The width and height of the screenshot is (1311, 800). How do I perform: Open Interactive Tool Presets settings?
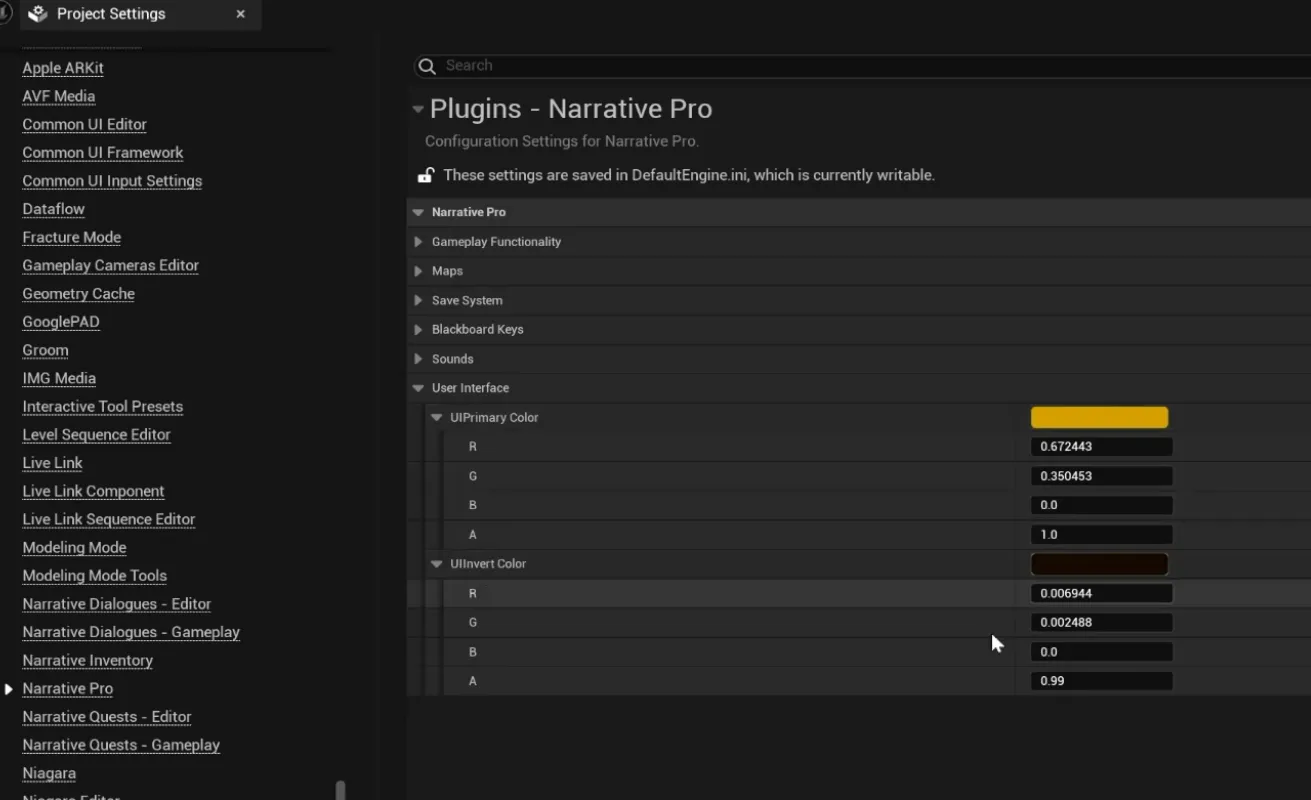(102, 407)
